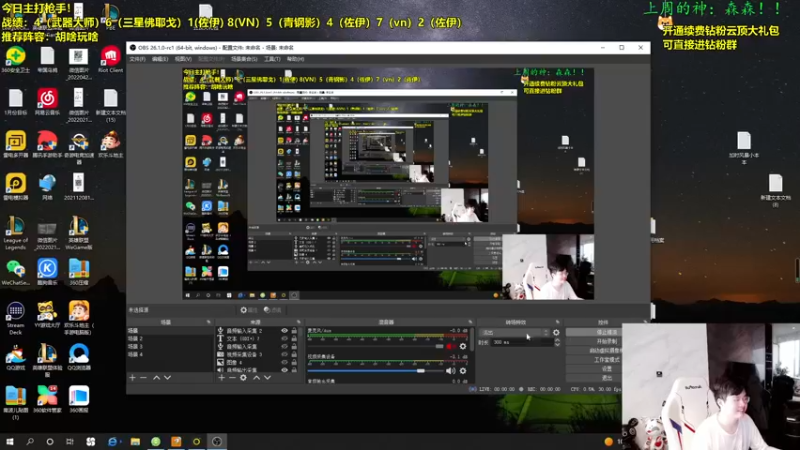Open the 麦克风/Aux mixer track settings gear
800x450 pixels.
[463, 346]
